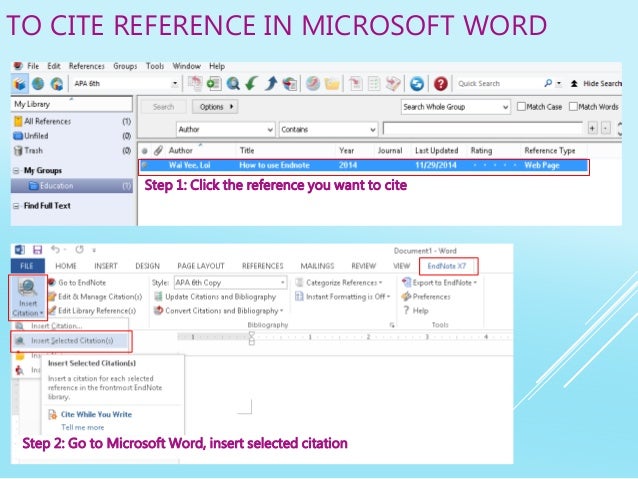Click Help in the Word Tools group
This screenshot has width=638, height=479.
point(415,311)
